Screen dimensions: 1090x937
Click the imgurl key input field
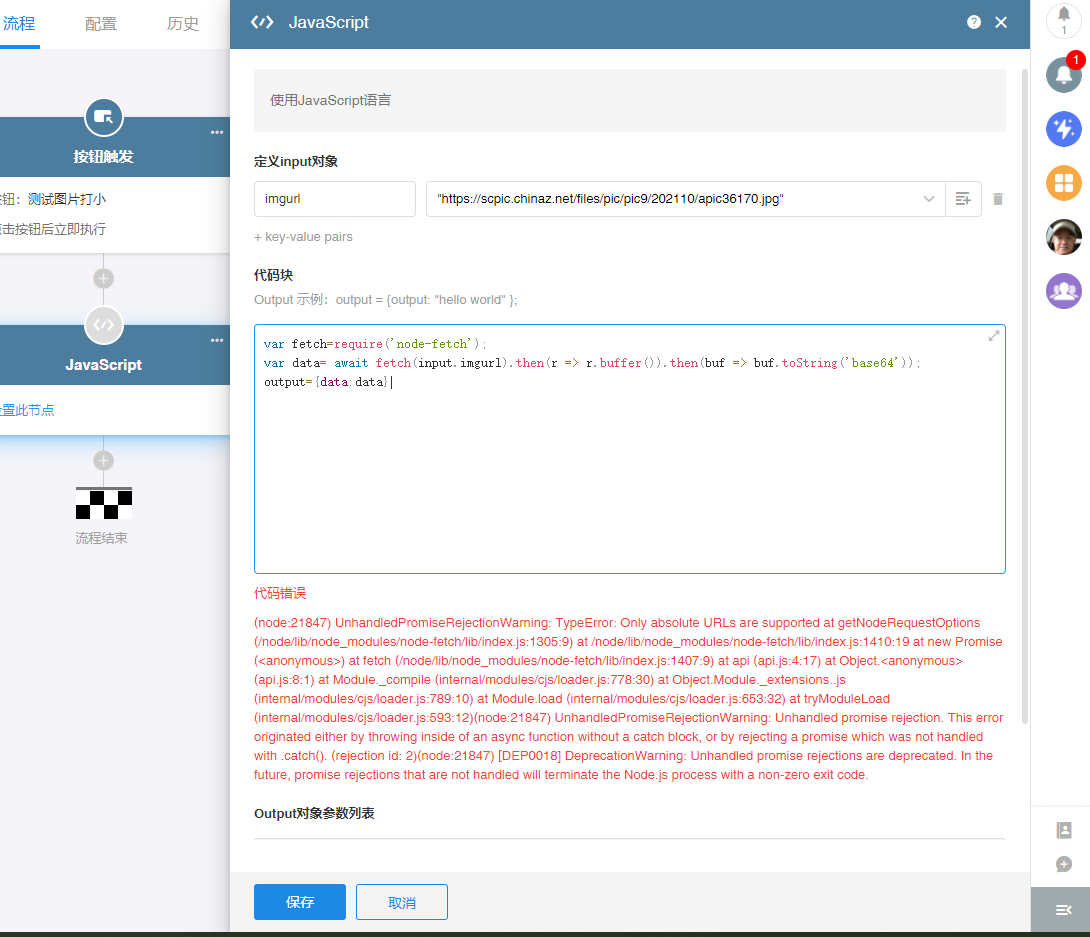point(334,199)
